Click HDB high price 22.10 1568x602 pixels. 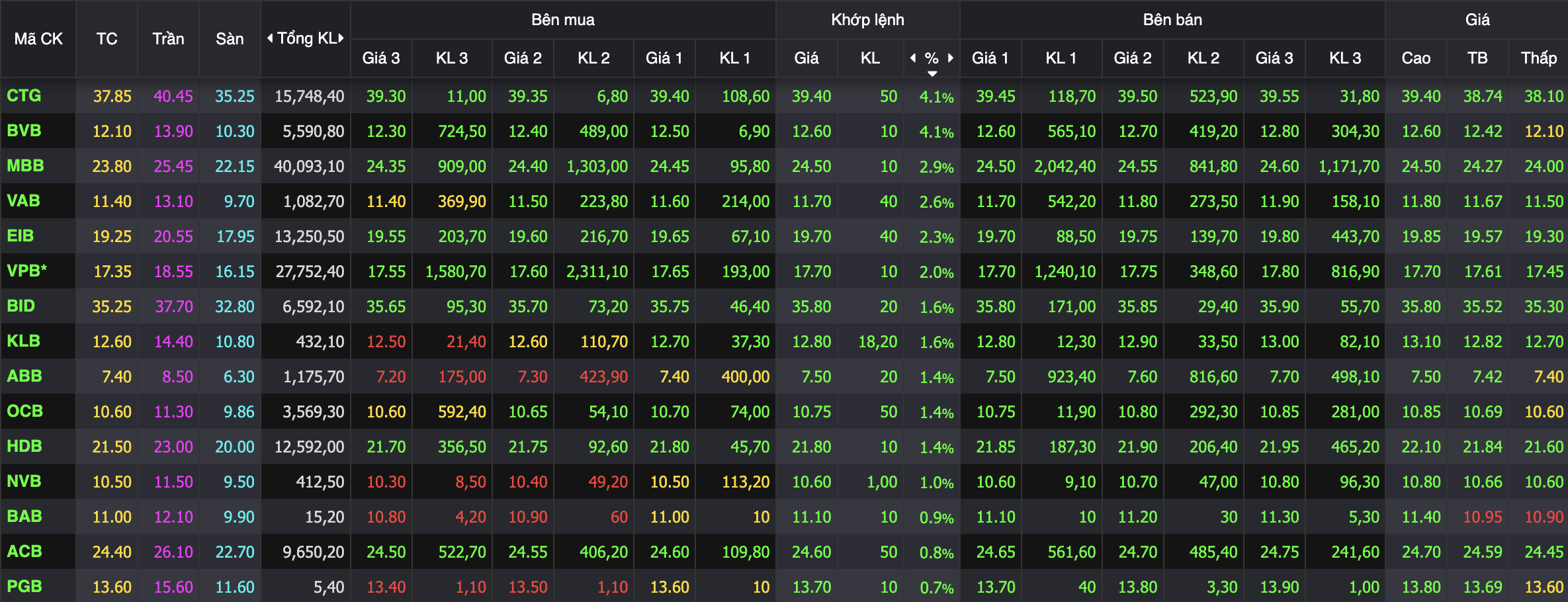[1421, 447]
